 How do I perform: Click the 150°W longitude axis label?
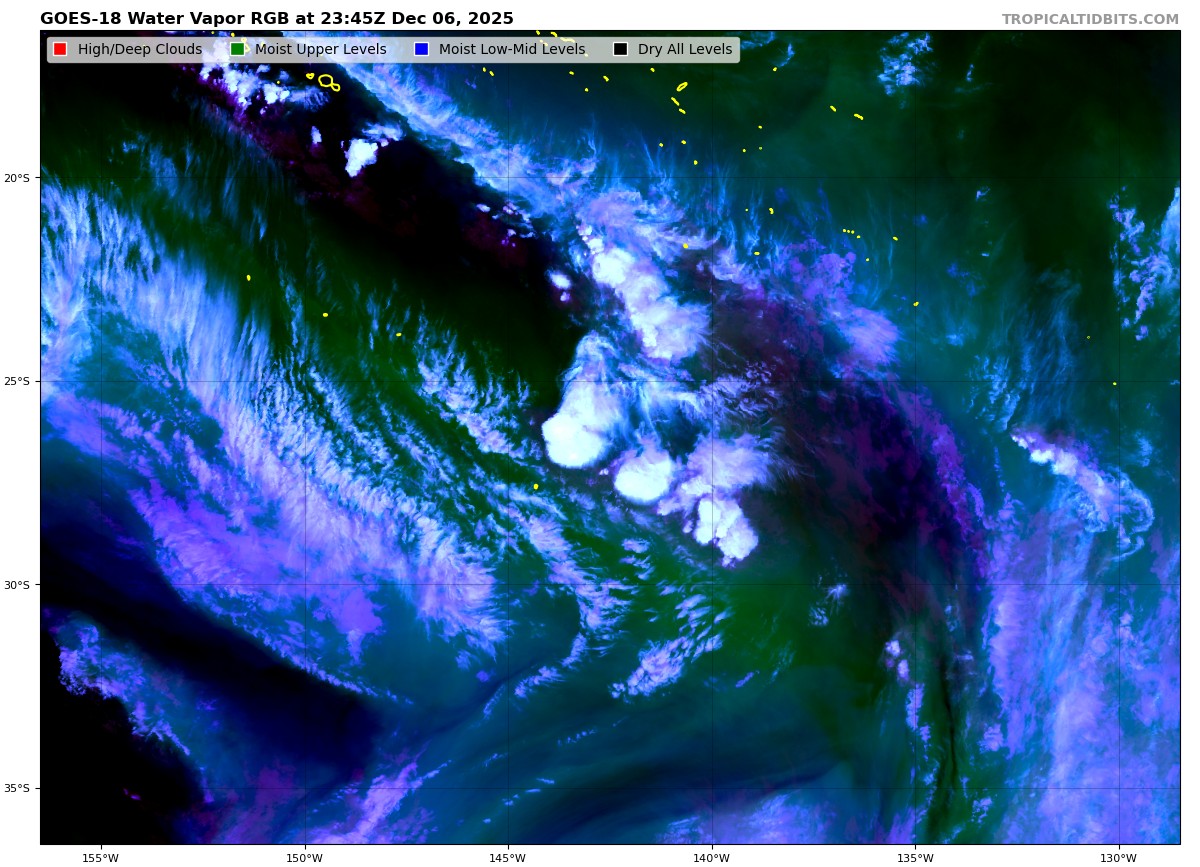pos(304,858)
